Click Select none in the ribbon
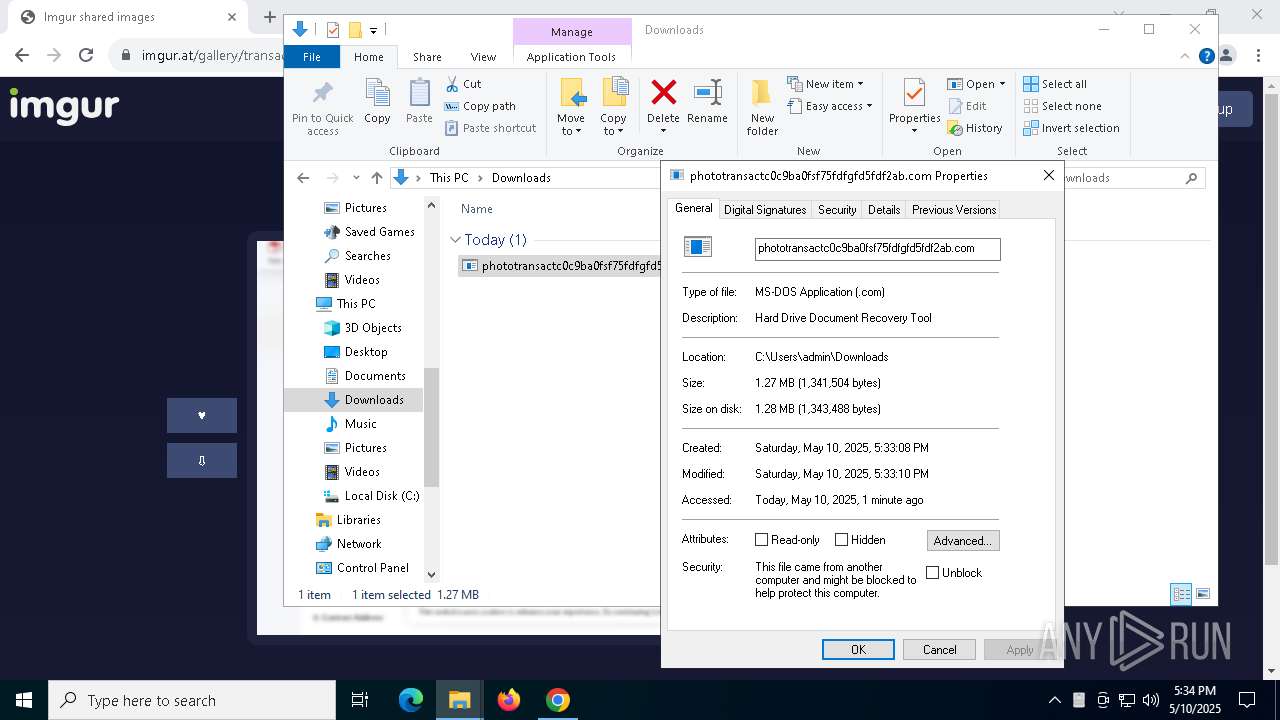Image resolution: width=1280 pixels, height=720 pixels. [x=1062, y=106]
